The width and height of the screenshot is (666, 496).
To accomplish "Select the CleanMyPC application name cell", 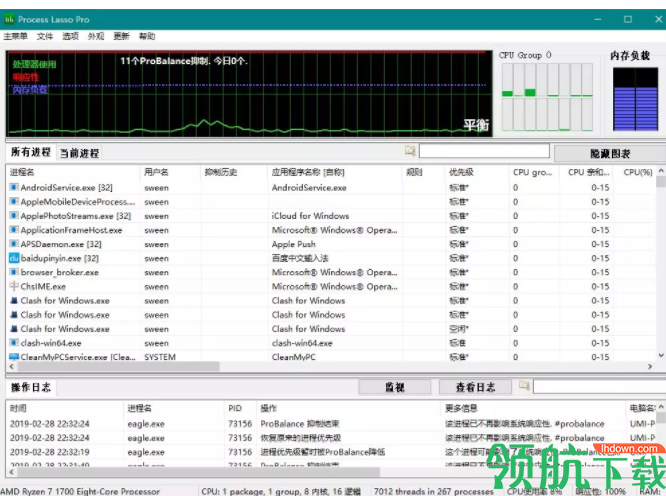I will click(293, 357).
